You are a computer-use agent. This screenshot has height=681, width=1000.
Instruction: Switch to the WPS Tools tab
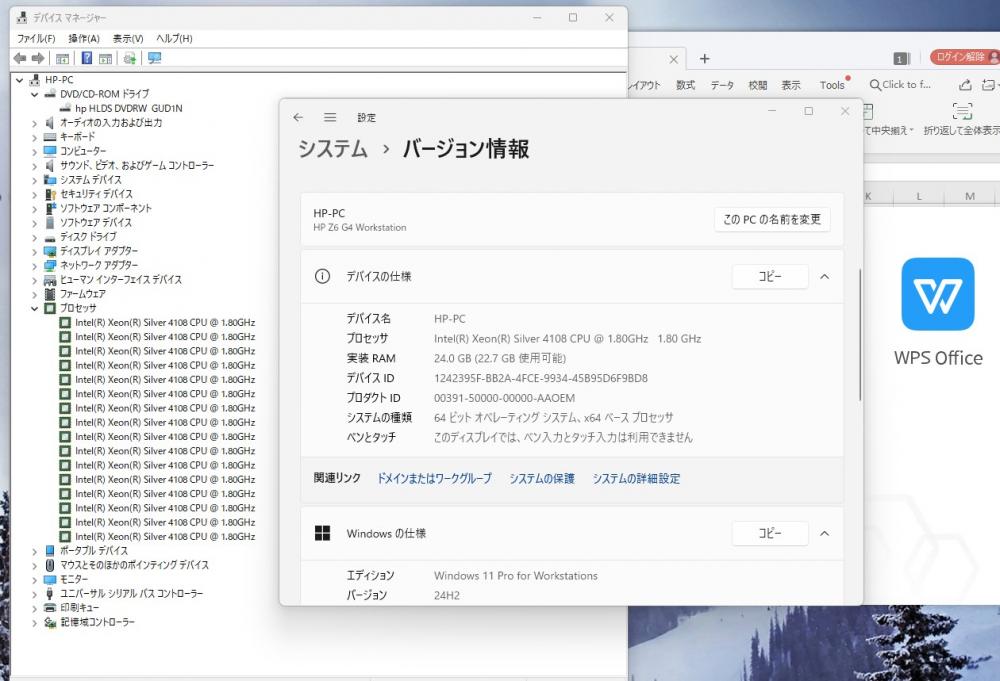click(x=832, y=85)
